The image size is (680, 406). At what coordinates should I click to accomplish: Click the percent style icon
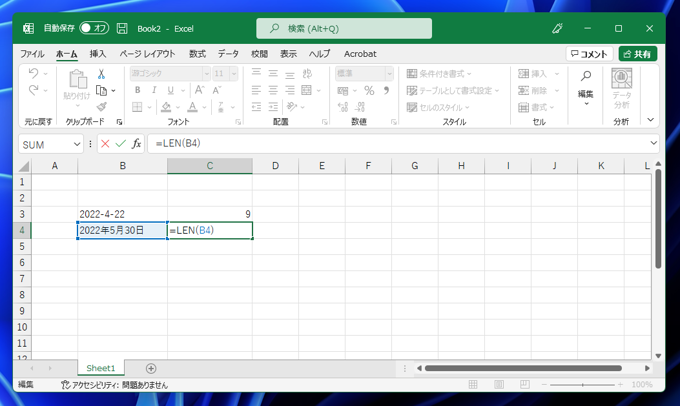tap(369, 90)
